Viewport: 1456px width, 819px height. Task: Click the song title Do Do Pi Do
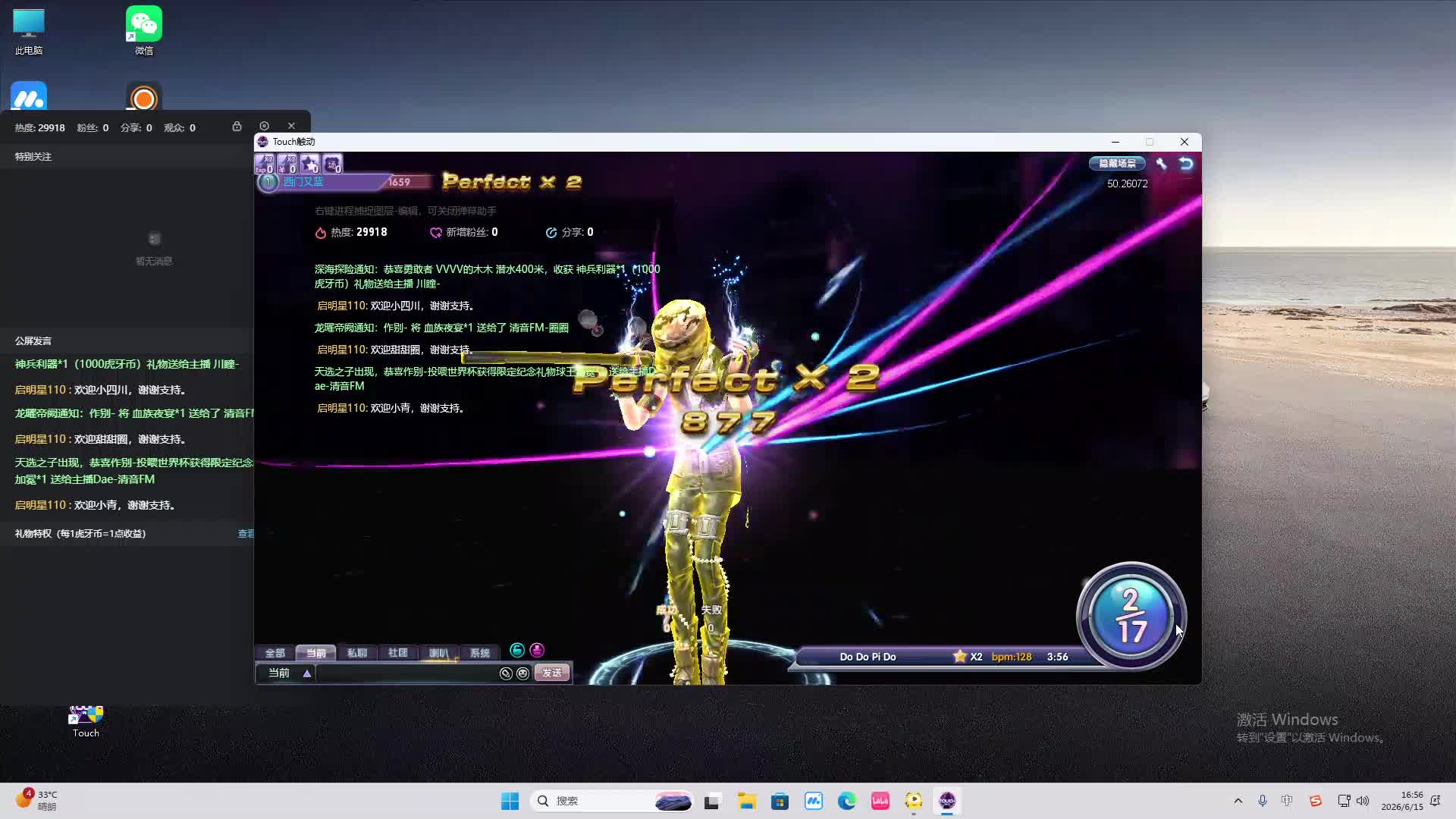tap(868, 657)
